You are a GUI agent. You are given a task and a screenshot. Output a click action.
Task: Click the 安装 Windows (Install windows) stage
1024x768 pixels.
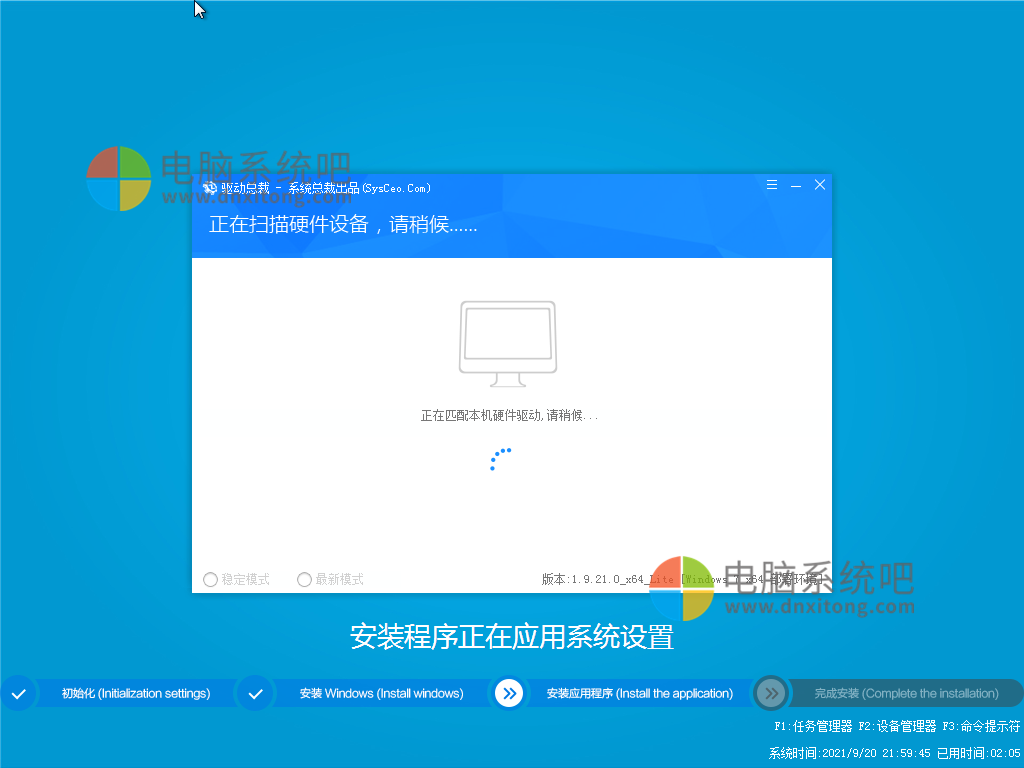pos(381,693)
